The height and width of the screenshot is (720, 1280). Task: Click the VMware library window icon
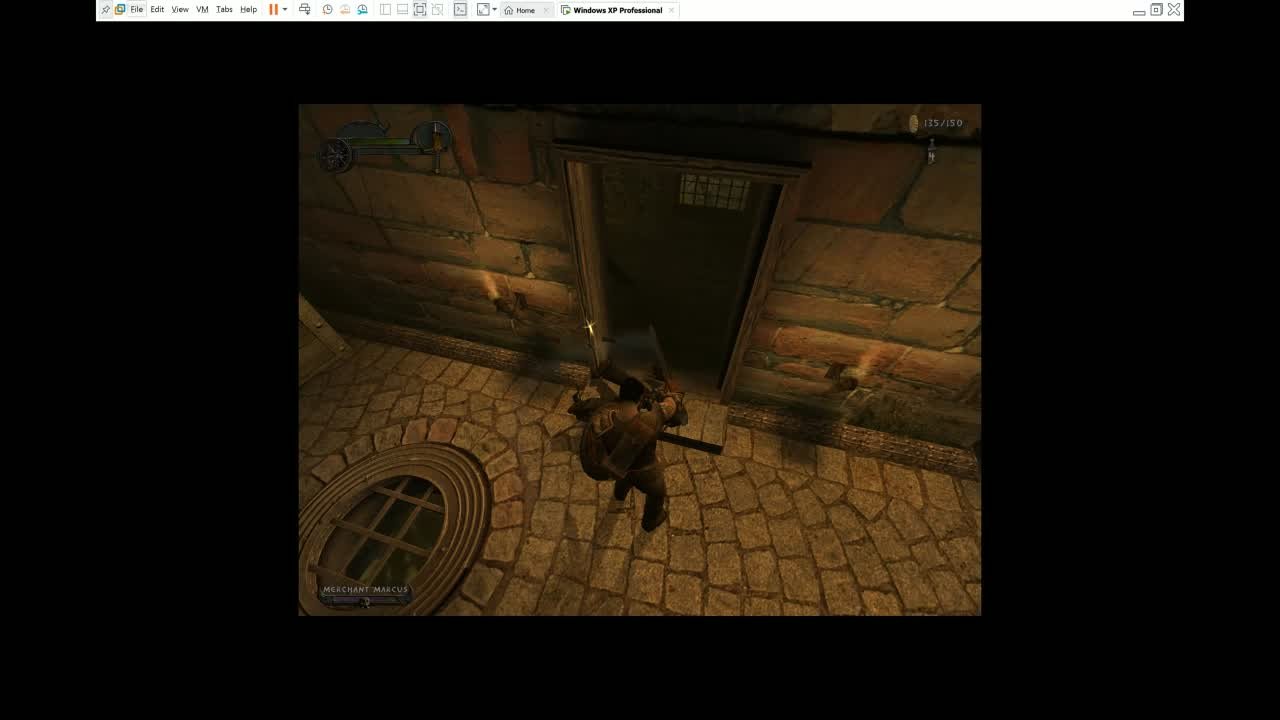120,10
